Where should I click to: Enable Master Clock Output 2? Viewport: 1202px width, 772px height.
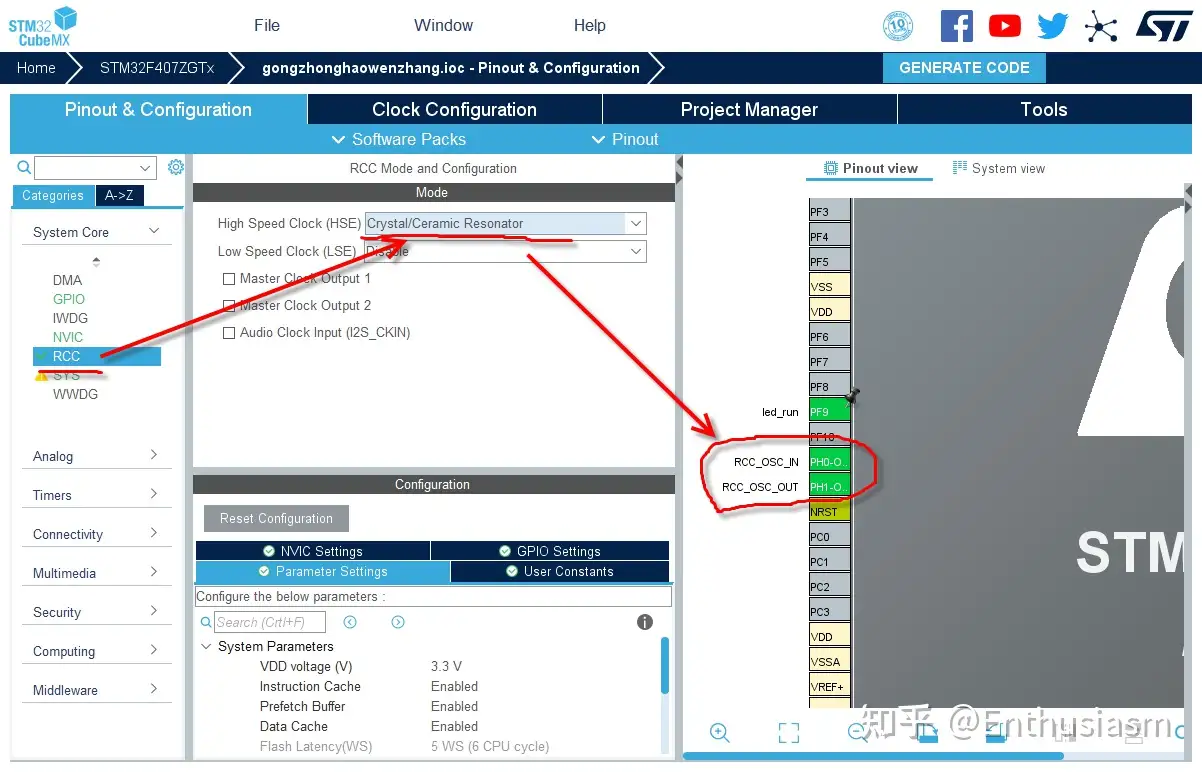[229, 306]
